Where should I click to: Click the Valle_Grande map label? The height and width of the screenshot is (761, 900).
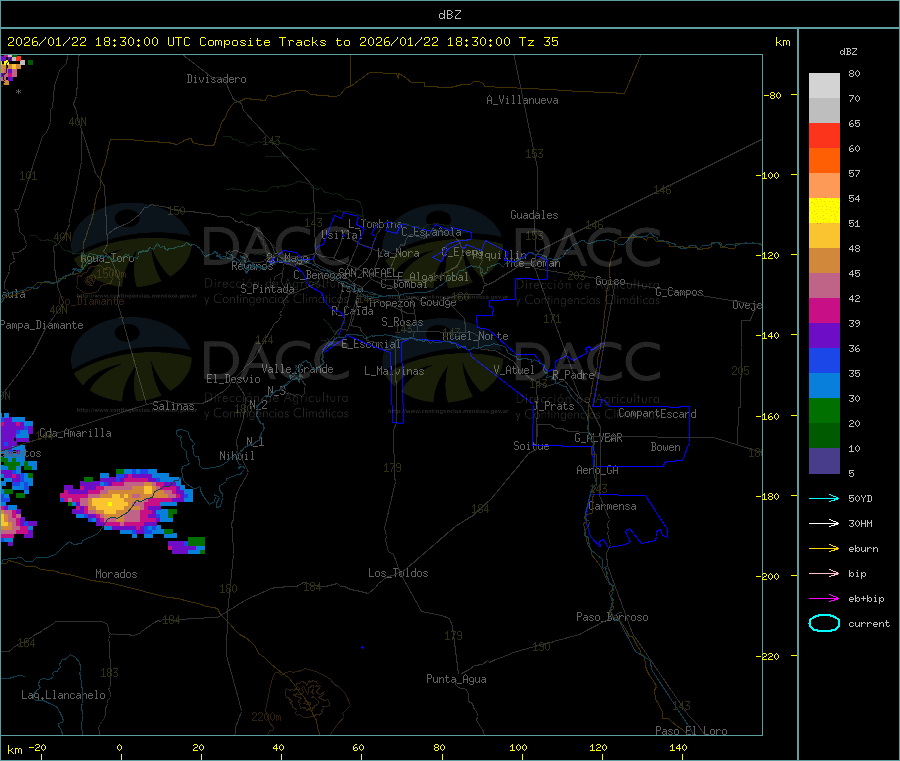coord(297,369)
